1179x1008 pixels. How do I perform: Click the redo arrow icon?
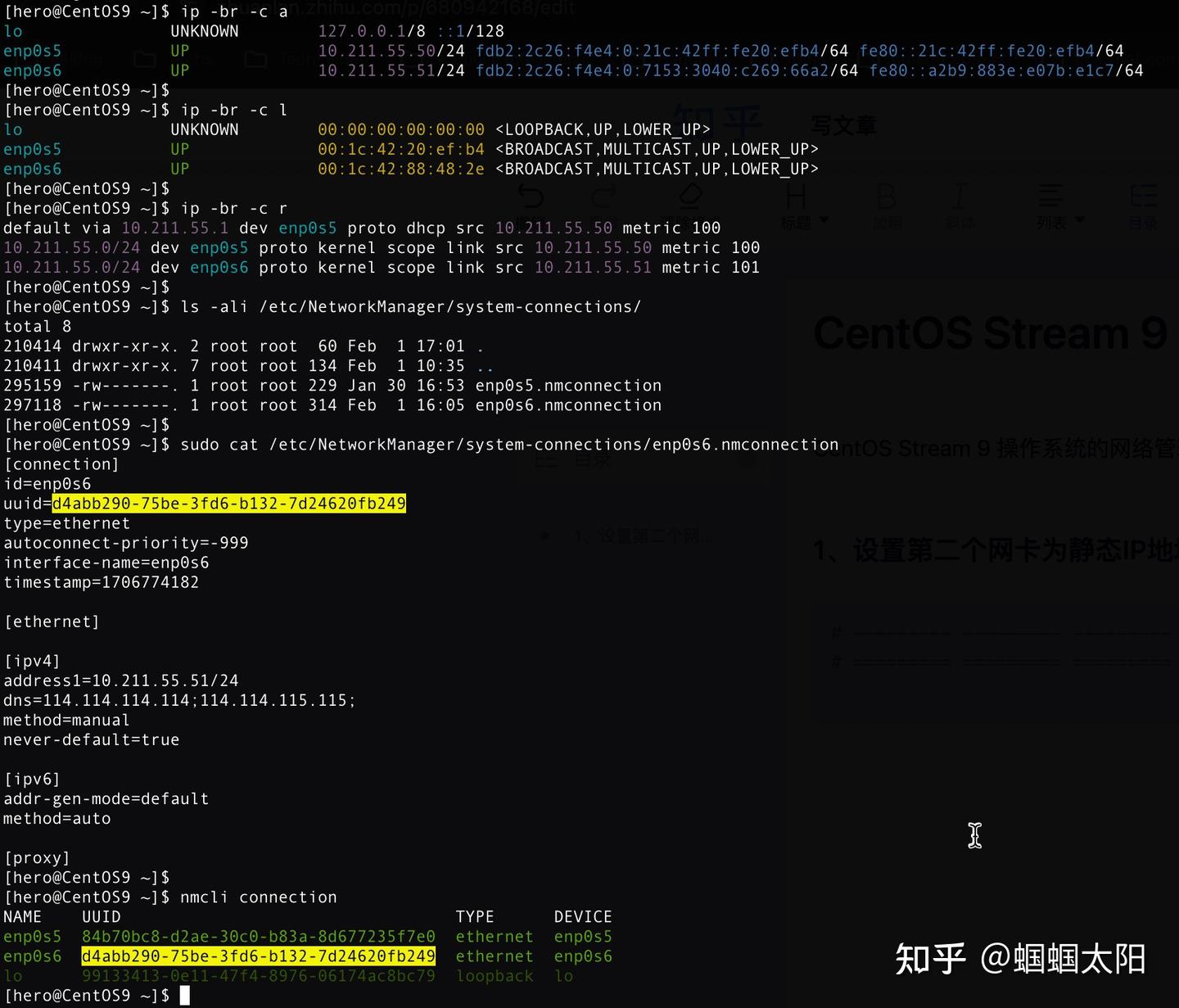tap(603, 194)
